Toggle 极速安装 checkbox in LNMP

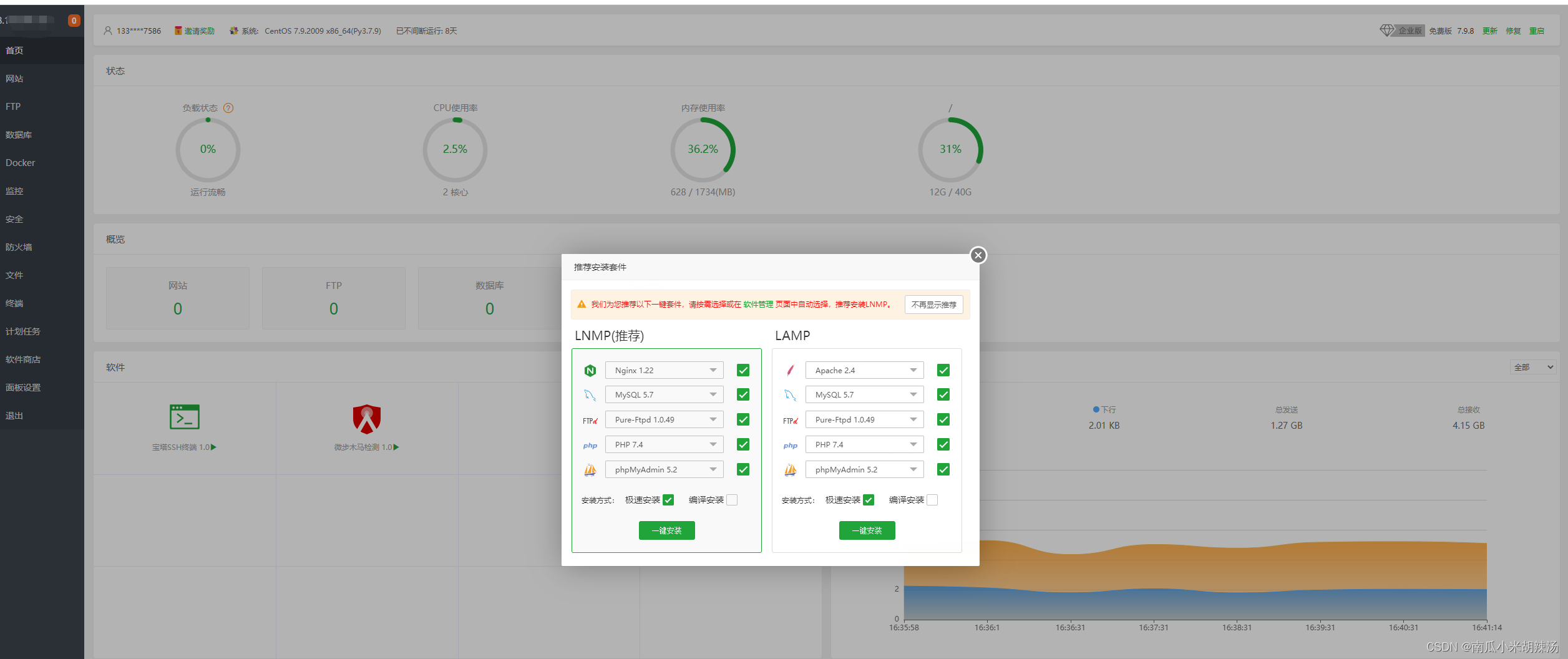point(668,500)
